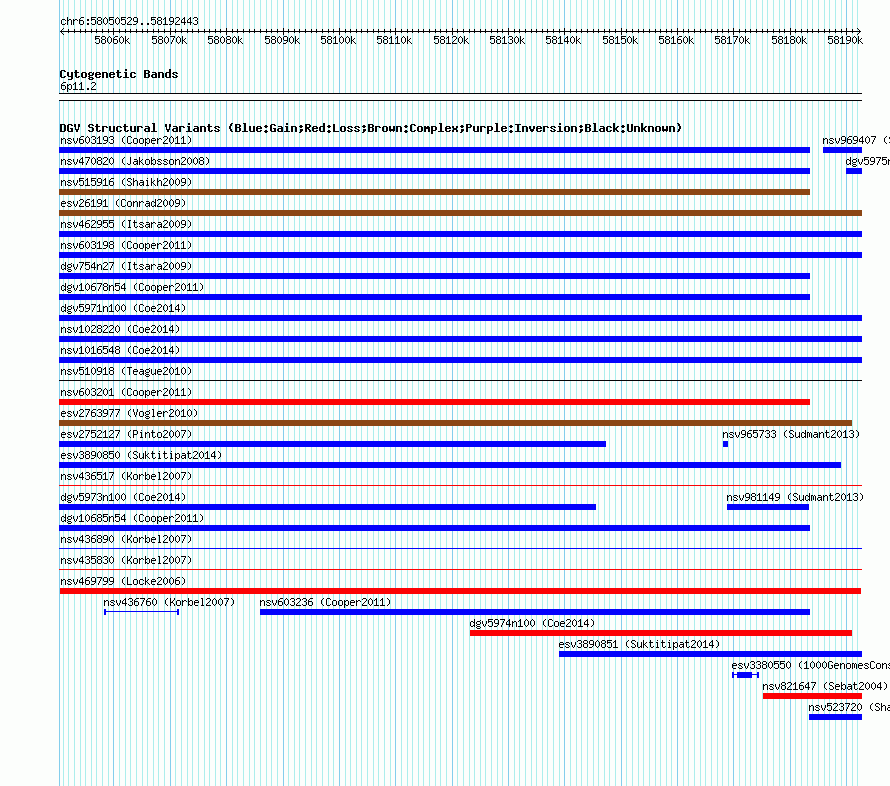Open the nsv603198 (Cooper2011) label
Screen dimensions: 890x786
pos(126,245)
